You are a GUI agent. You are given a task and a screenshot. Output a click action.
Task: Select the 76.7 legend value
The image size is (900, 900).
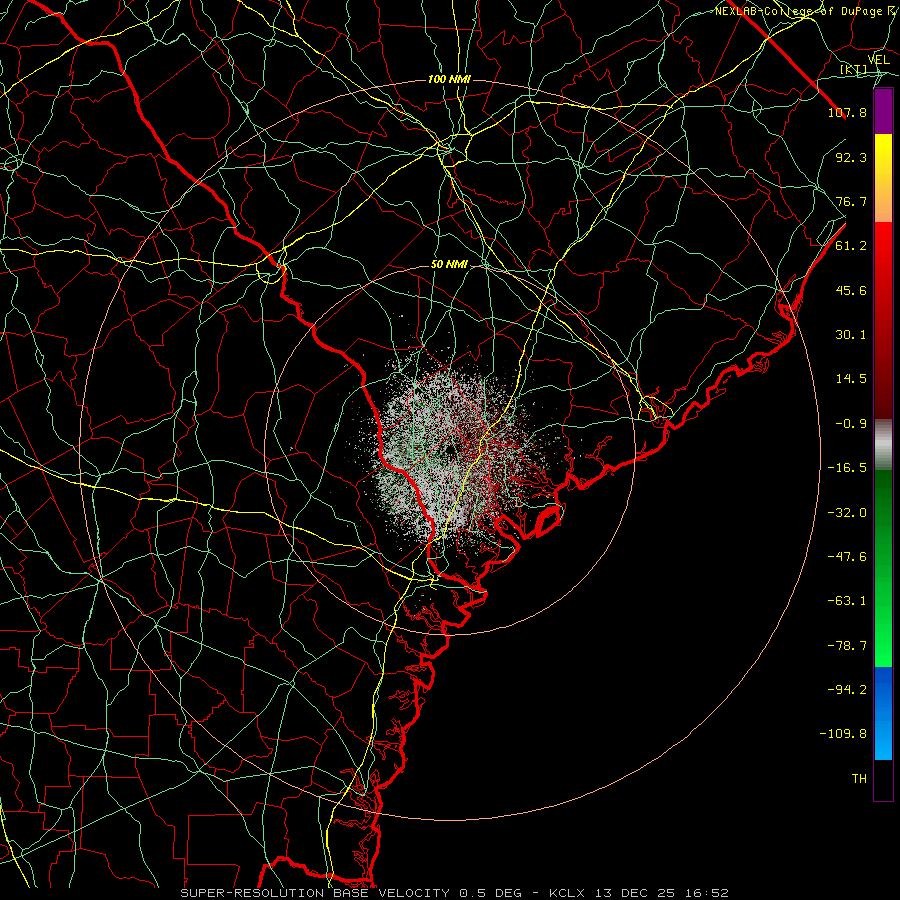[x=851, y=201]
